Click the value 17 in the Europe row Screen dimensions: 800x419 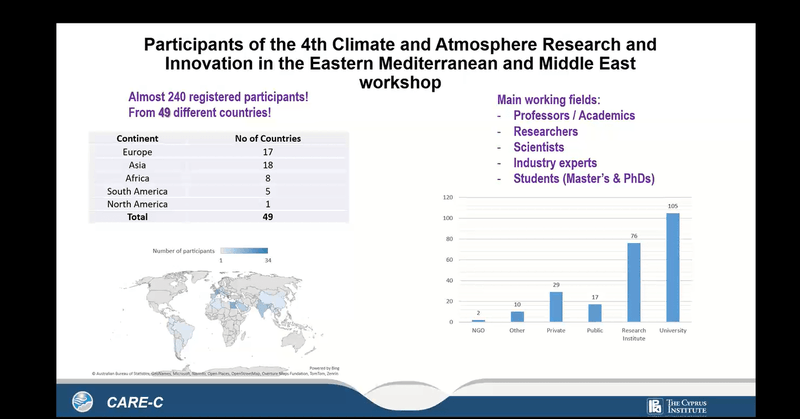(268, 152)
